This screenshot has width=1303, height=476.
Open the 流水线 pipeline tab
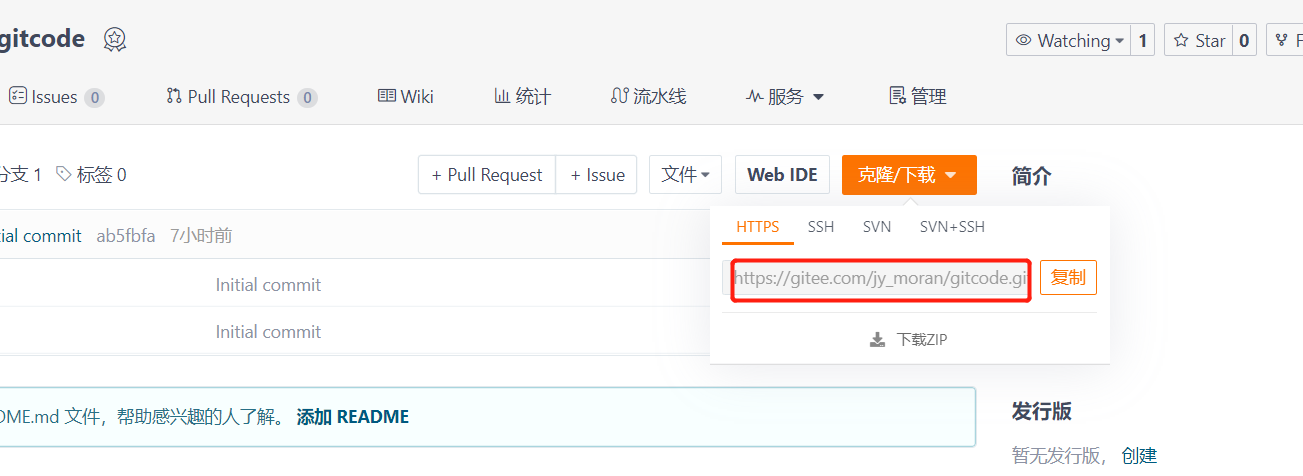(648, 96)
